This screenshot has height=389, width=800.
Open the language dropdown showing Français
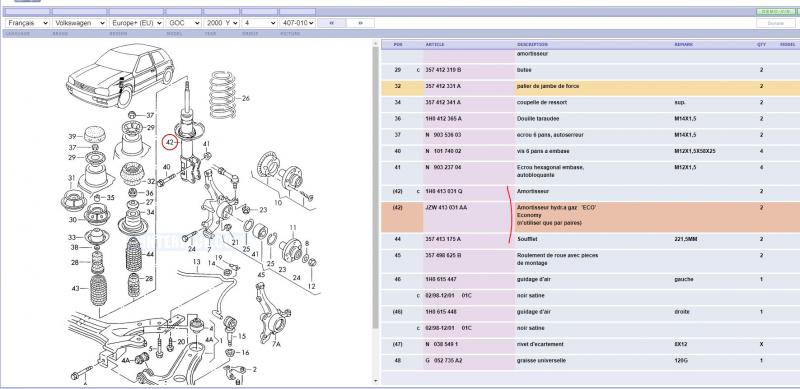28,23
